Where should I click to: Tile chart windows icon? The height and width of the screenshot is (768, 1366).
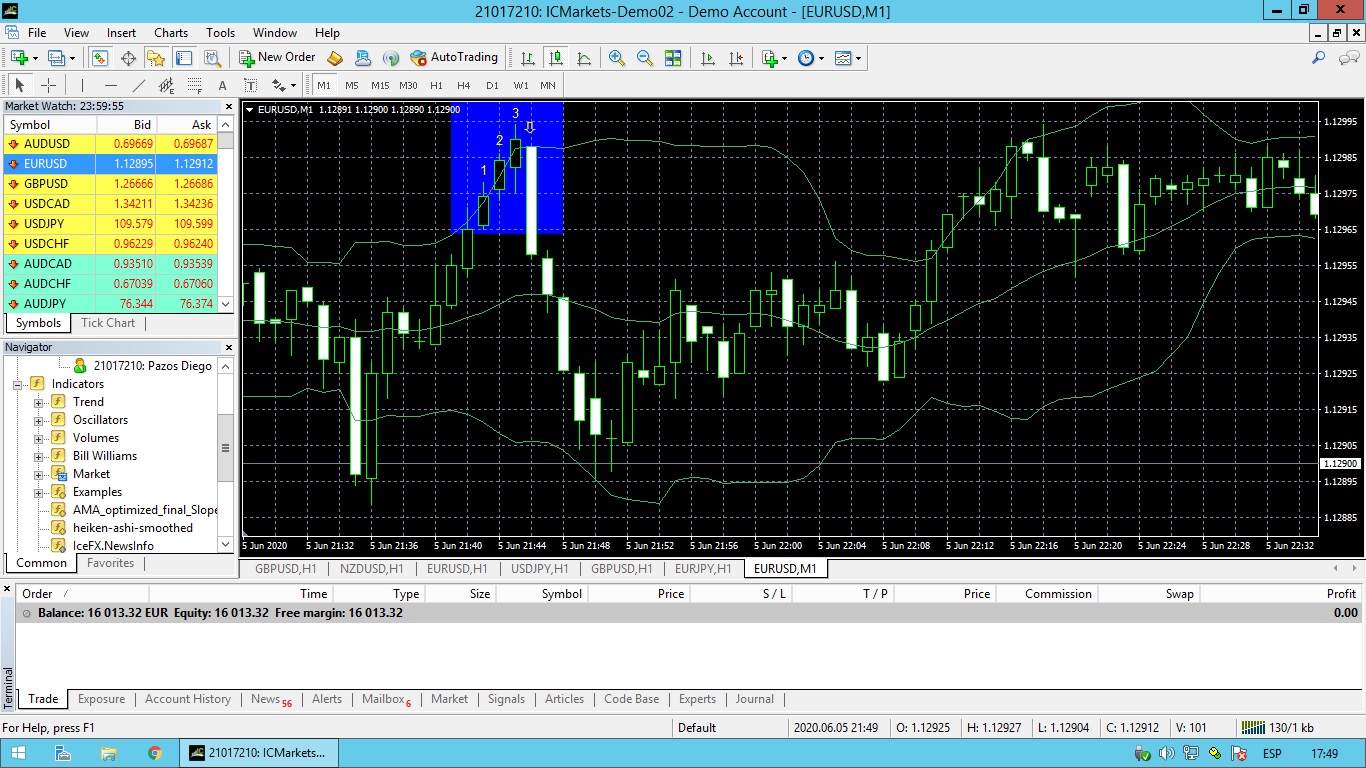click(673, 58)
